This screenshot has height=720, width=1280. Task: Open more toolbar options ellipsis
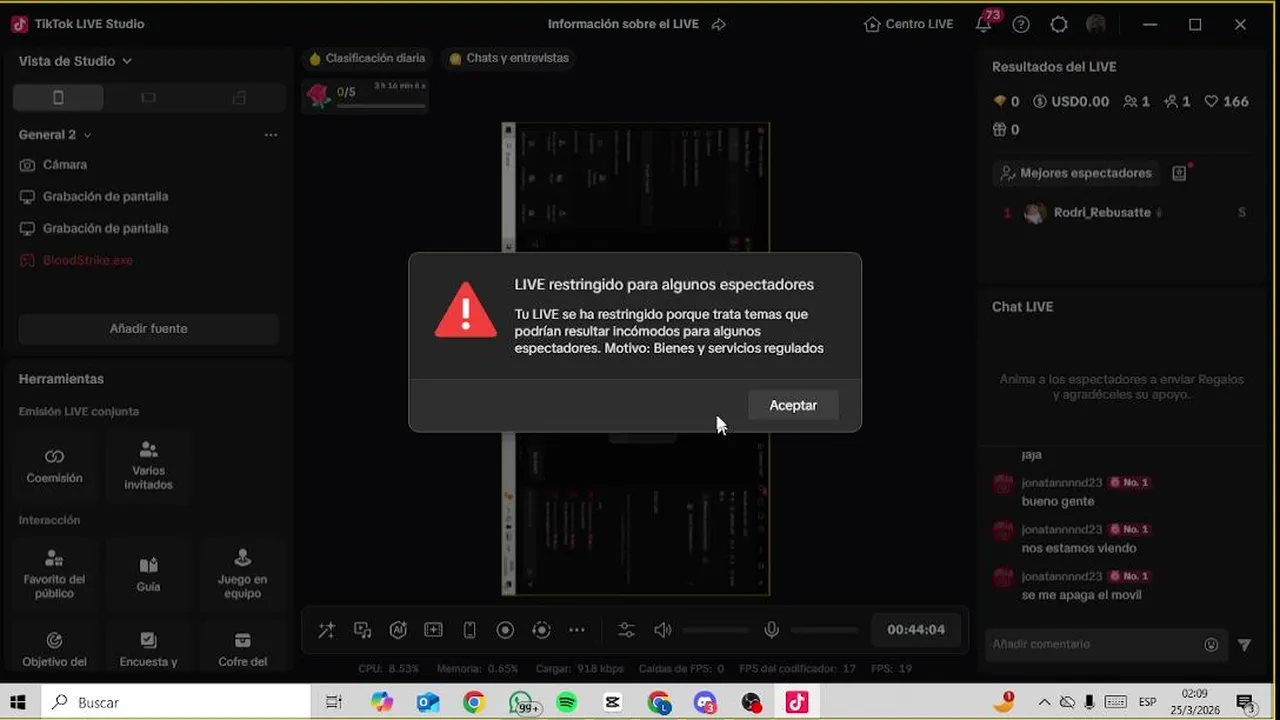pyautogui.click(x=577, y=630)
